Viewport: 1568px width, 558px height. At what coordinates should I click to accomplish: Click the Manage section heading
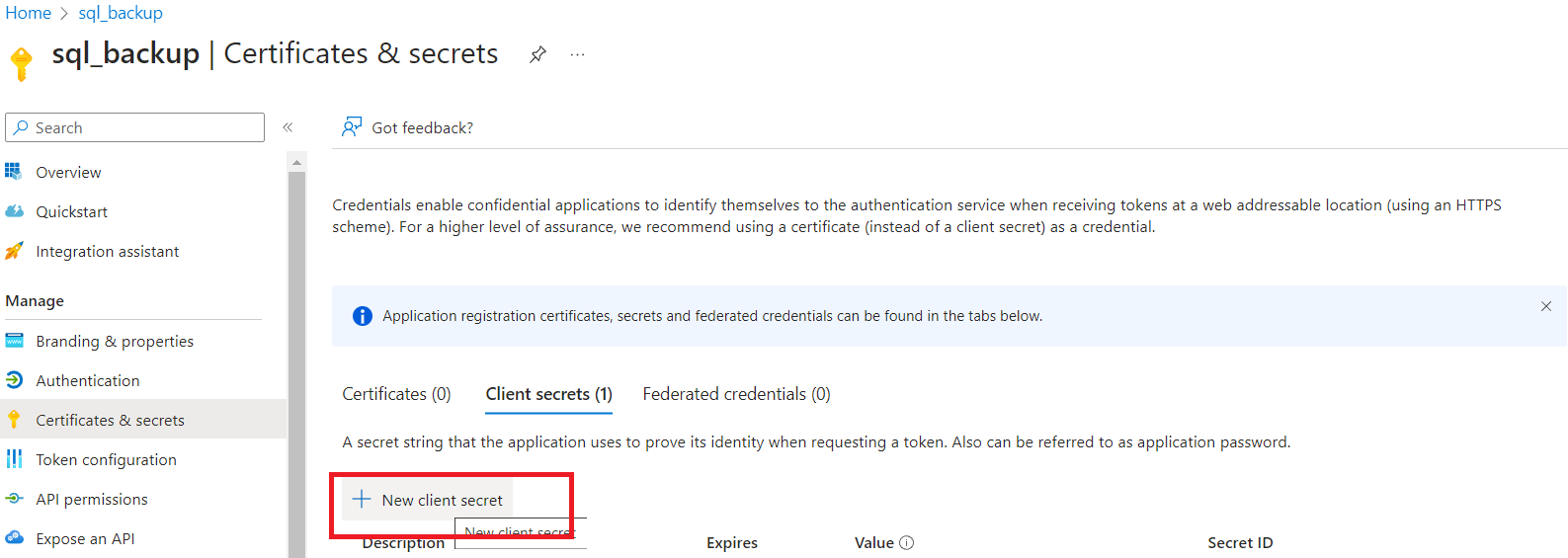[35, 301]
